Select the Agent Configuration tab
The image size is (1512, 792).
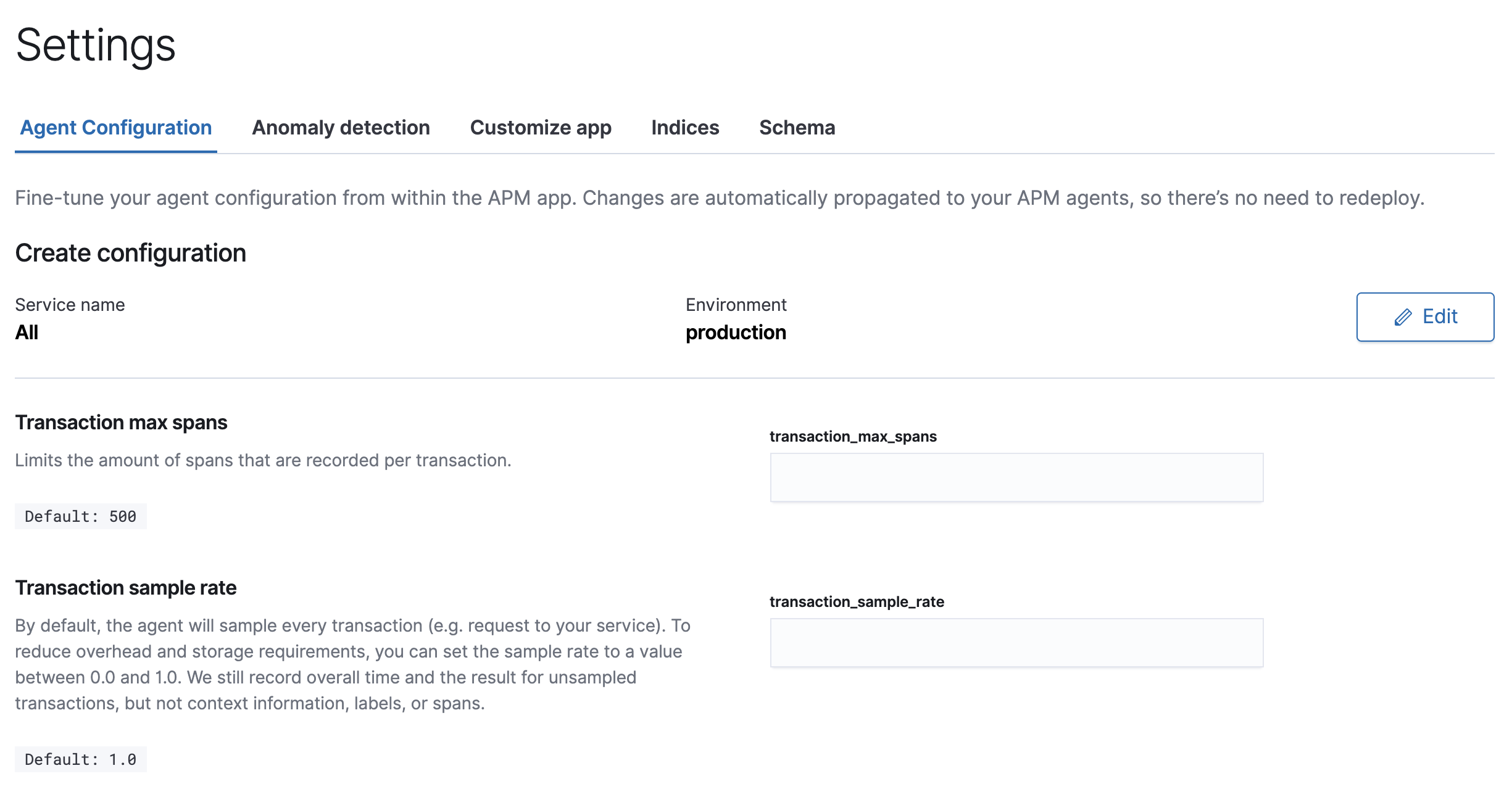click(115, 128)
